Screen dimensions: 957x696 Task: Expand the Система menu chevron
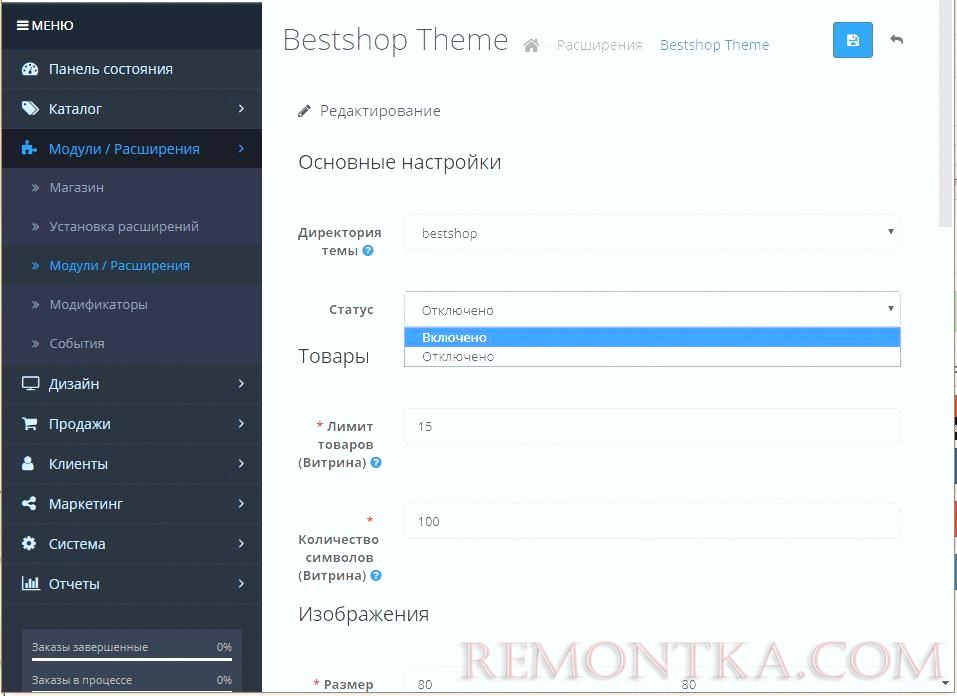tap(241, 543)
